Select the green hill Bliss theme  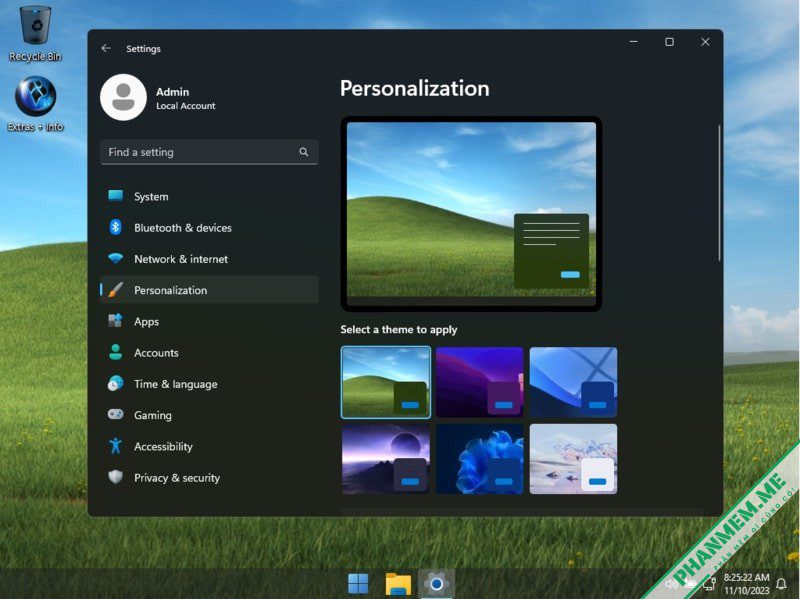(x=386, y=383)
